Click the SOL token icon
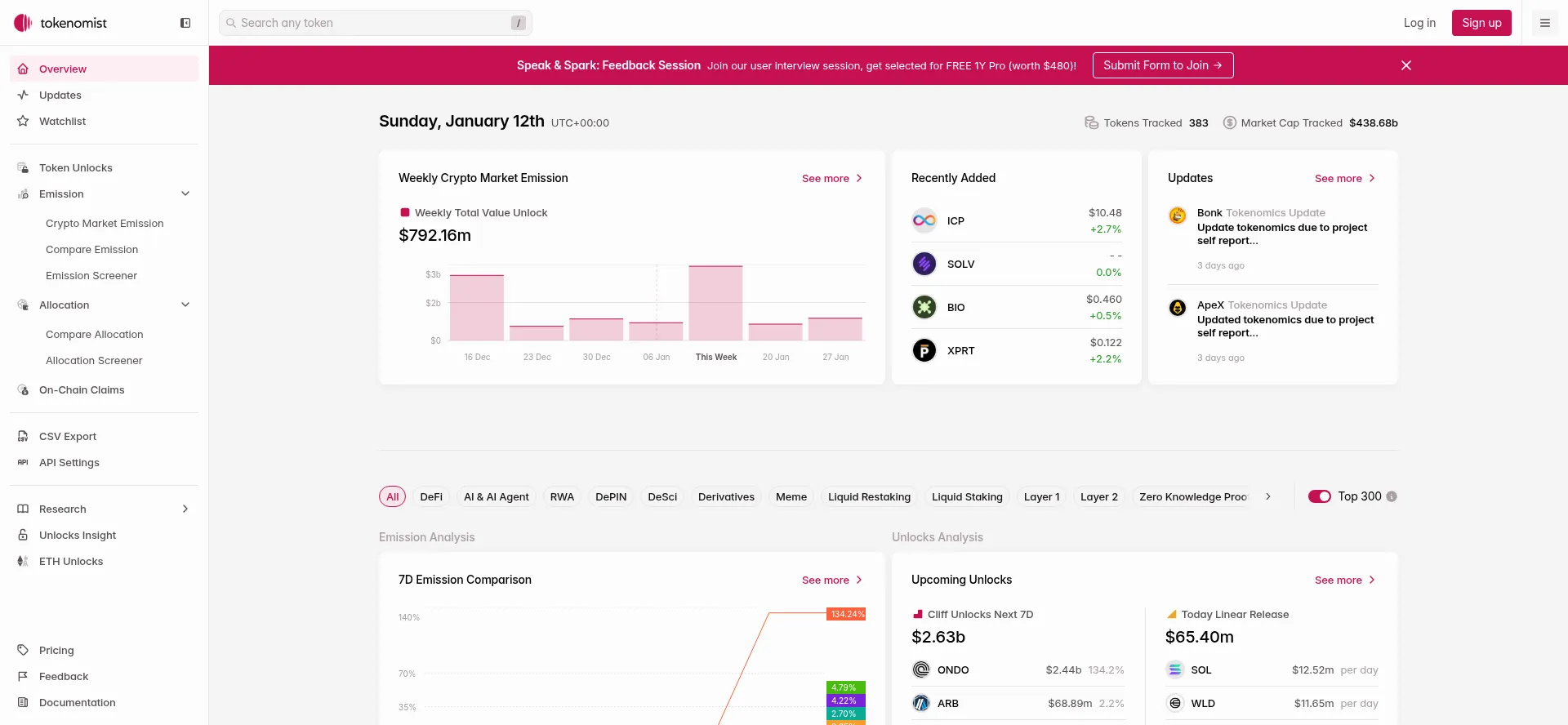1568x725 pixels. point(1175,669)
